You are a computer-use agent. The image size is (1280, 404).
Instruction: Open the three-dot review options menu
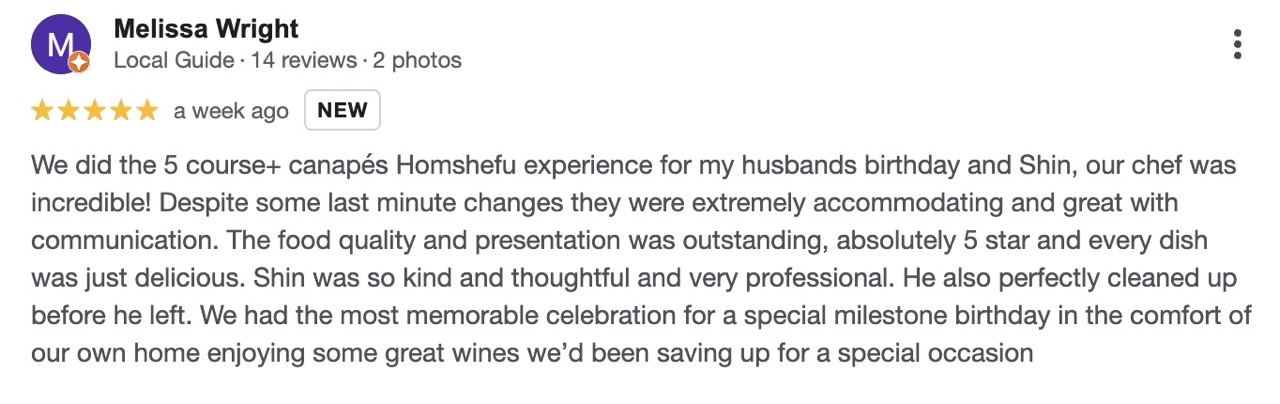click(x=1238, y=45)
